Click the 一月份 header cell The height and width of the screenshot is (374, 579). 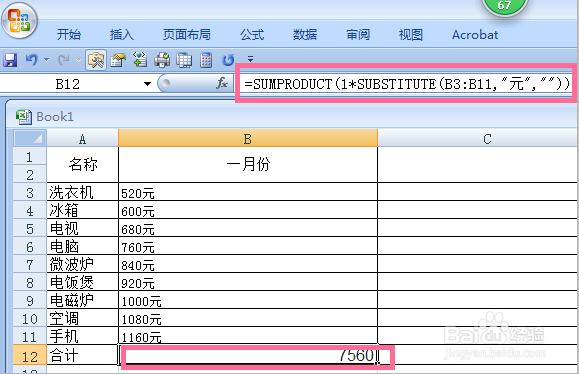[248, 165]
